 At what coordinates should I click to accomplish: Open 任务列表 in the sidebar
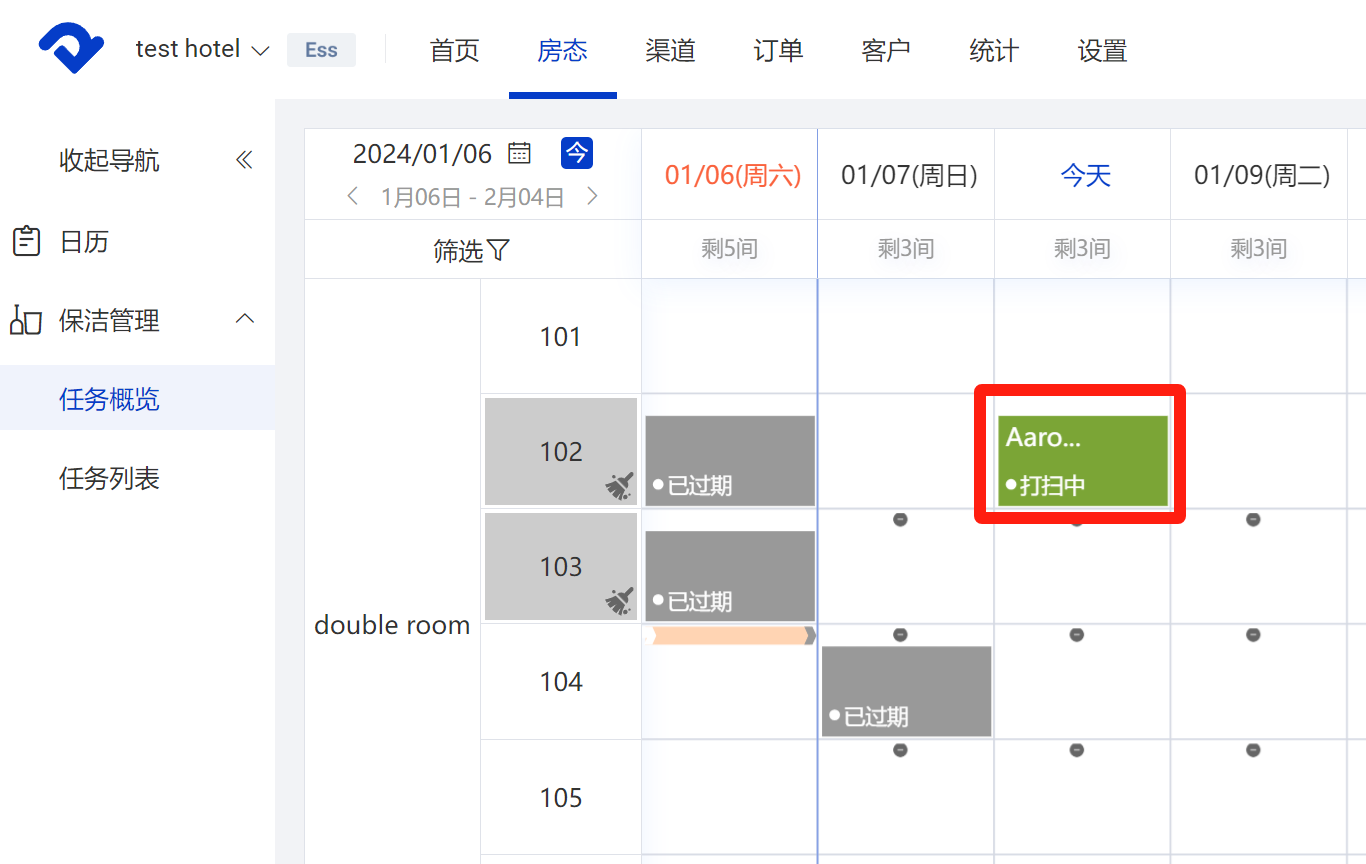(109, 478)
